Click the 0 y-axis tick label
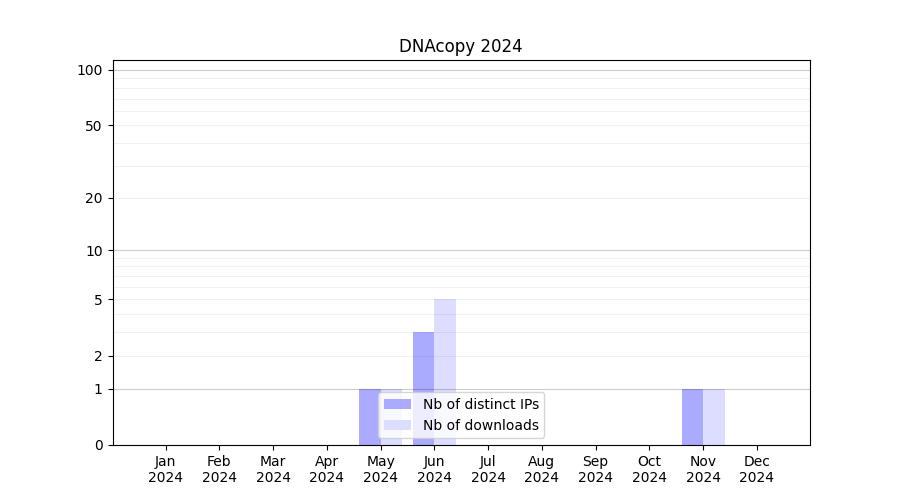Screen dimensions: 900x500 [98, 445]
